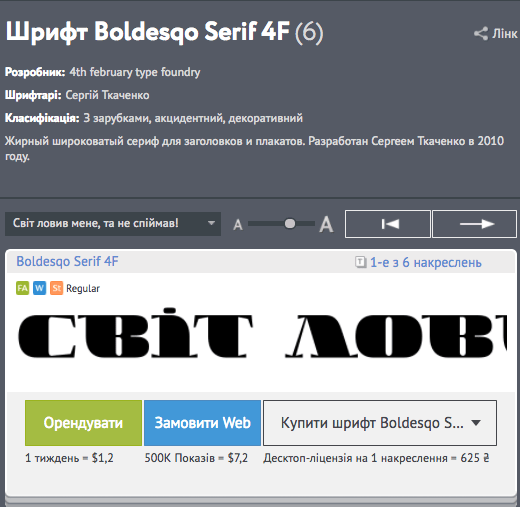
Task: Expand the 'Купити шрифт Boldesqo S...' dropdown
Action: (x=380, y=423)
